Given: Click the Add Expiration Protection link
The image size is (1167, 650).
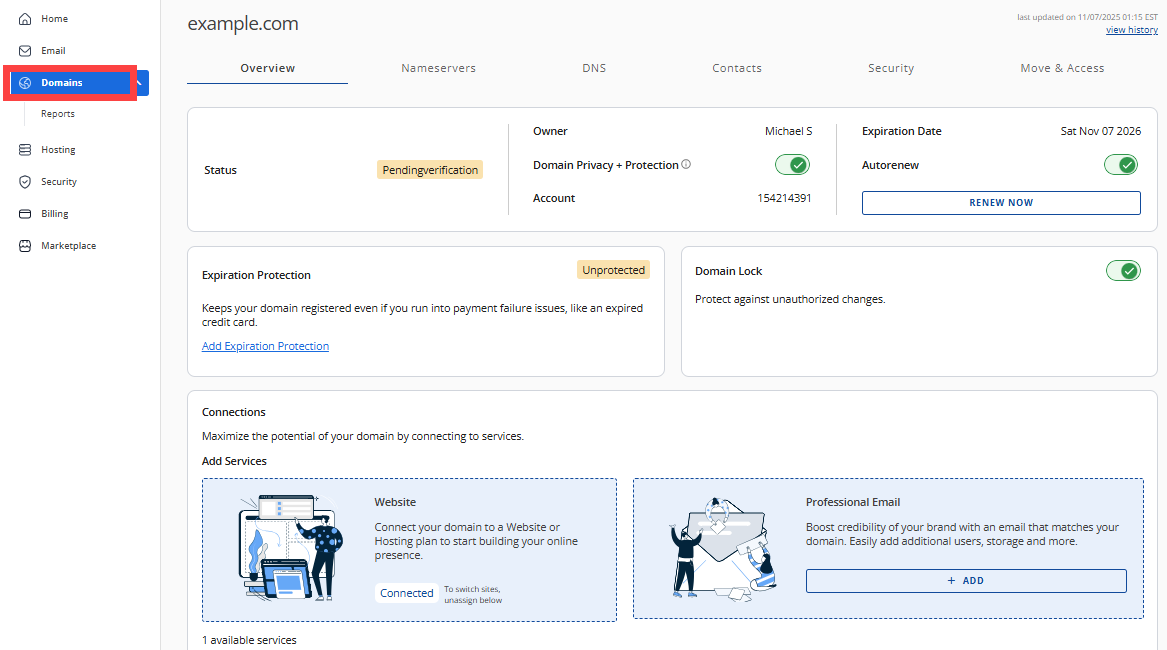Looking at the screenshot, I should coord(265,346).
